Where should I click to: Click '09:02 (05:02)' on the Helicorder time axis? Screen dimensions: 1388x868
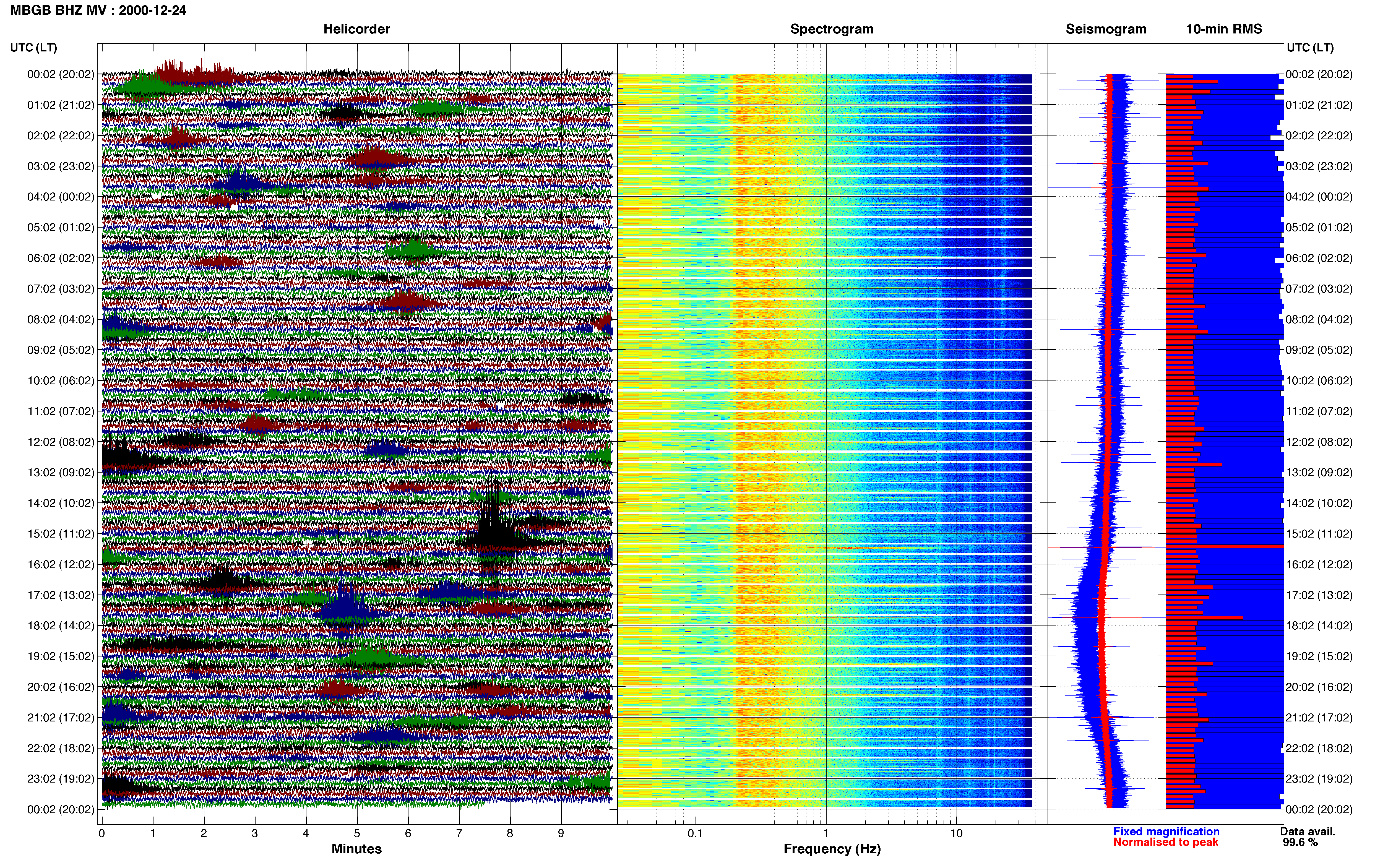(60, 350)
